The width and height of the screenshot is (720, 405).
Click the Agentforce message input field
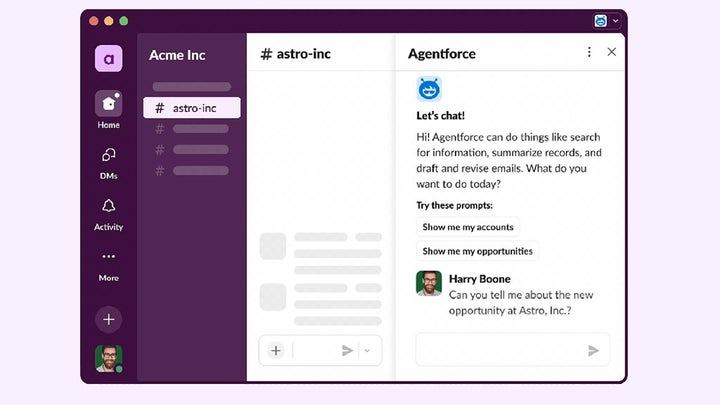click(x=498, y=350)
